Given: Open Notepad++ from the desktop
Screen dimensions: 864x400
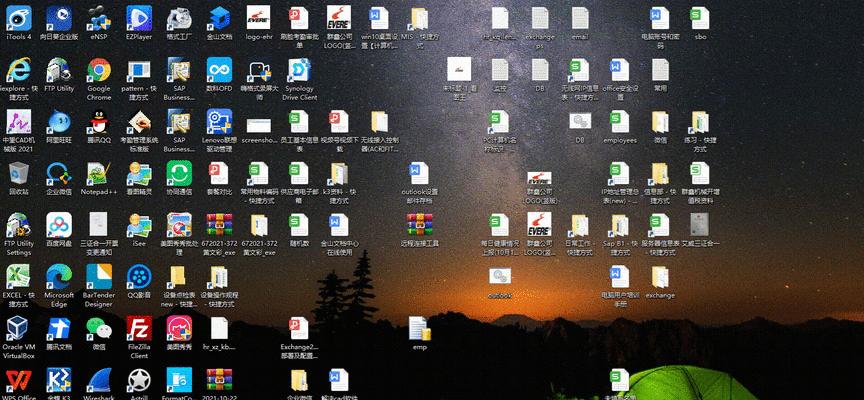Looking at the screenshot, I should coord(99,174).
